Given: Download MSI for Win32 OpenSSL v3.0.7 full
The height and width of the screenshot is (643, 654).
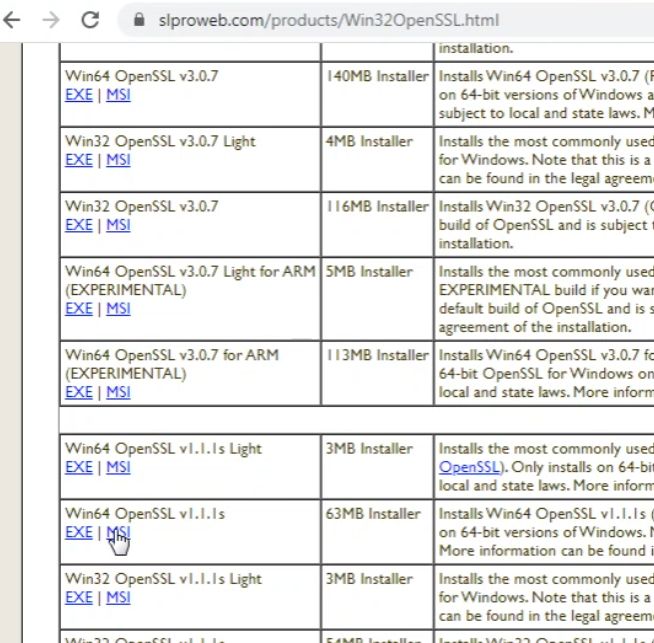Looking at the screenshot, I should tap(118, 225).
